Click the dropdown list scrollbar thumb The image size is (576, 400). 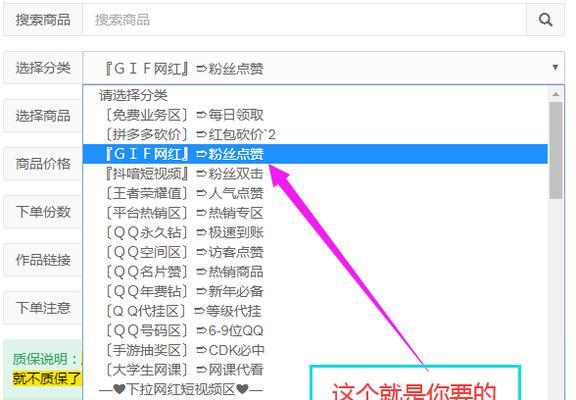(x=556, y=151)
